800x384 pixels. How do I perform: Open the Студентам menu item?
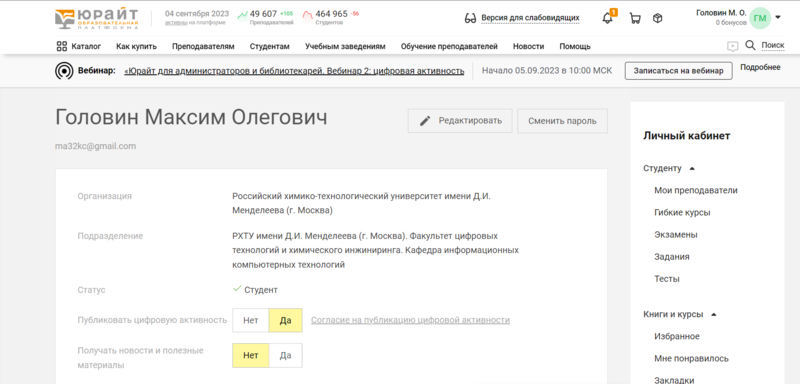pos(269,46)
